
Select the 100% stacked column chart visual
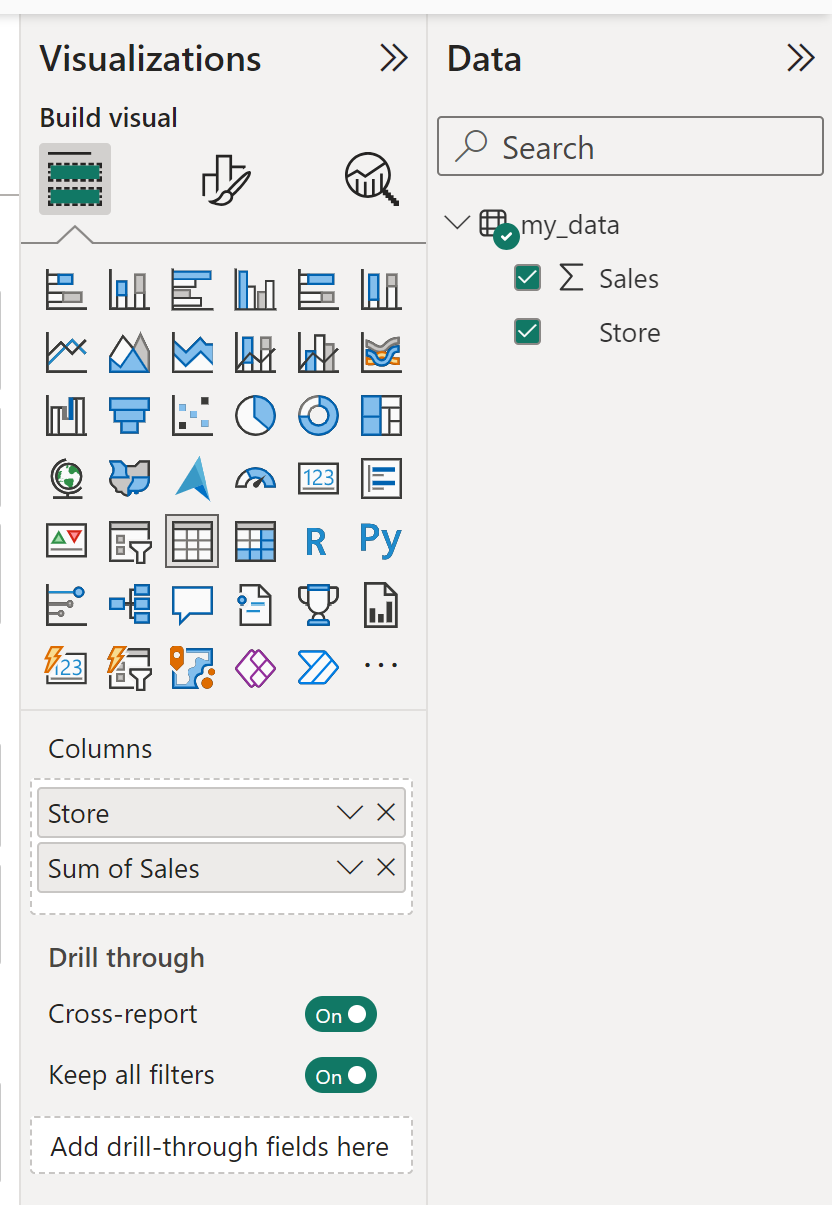[381, 290]
